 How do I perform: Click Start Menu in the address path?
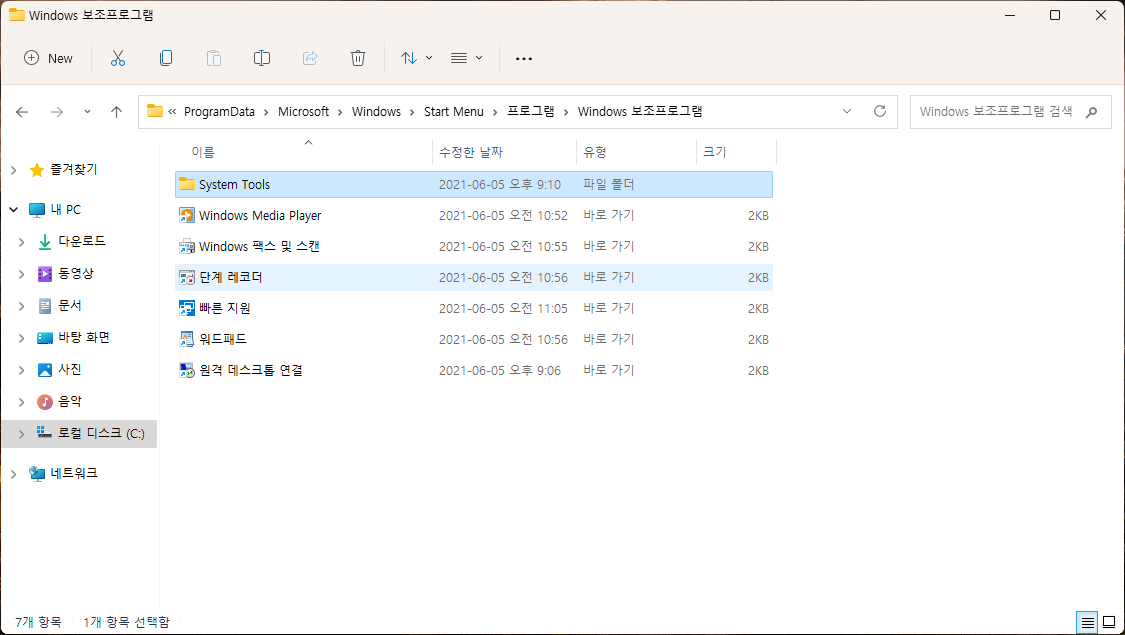pyautogui.click(x=453, y=111)
